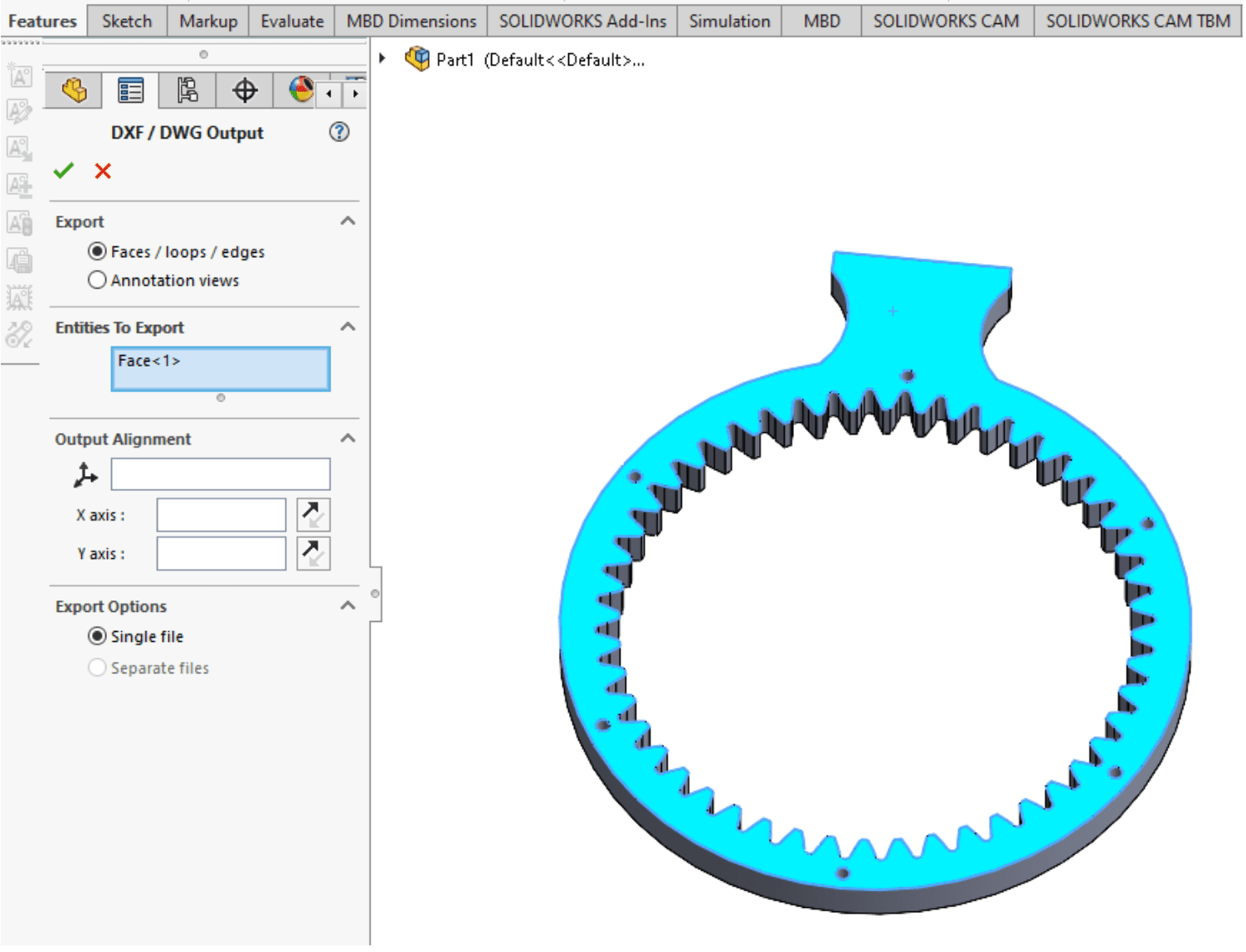Open help for DXF / DWG Output
1246x952 pixels.
tap(339, 132)
